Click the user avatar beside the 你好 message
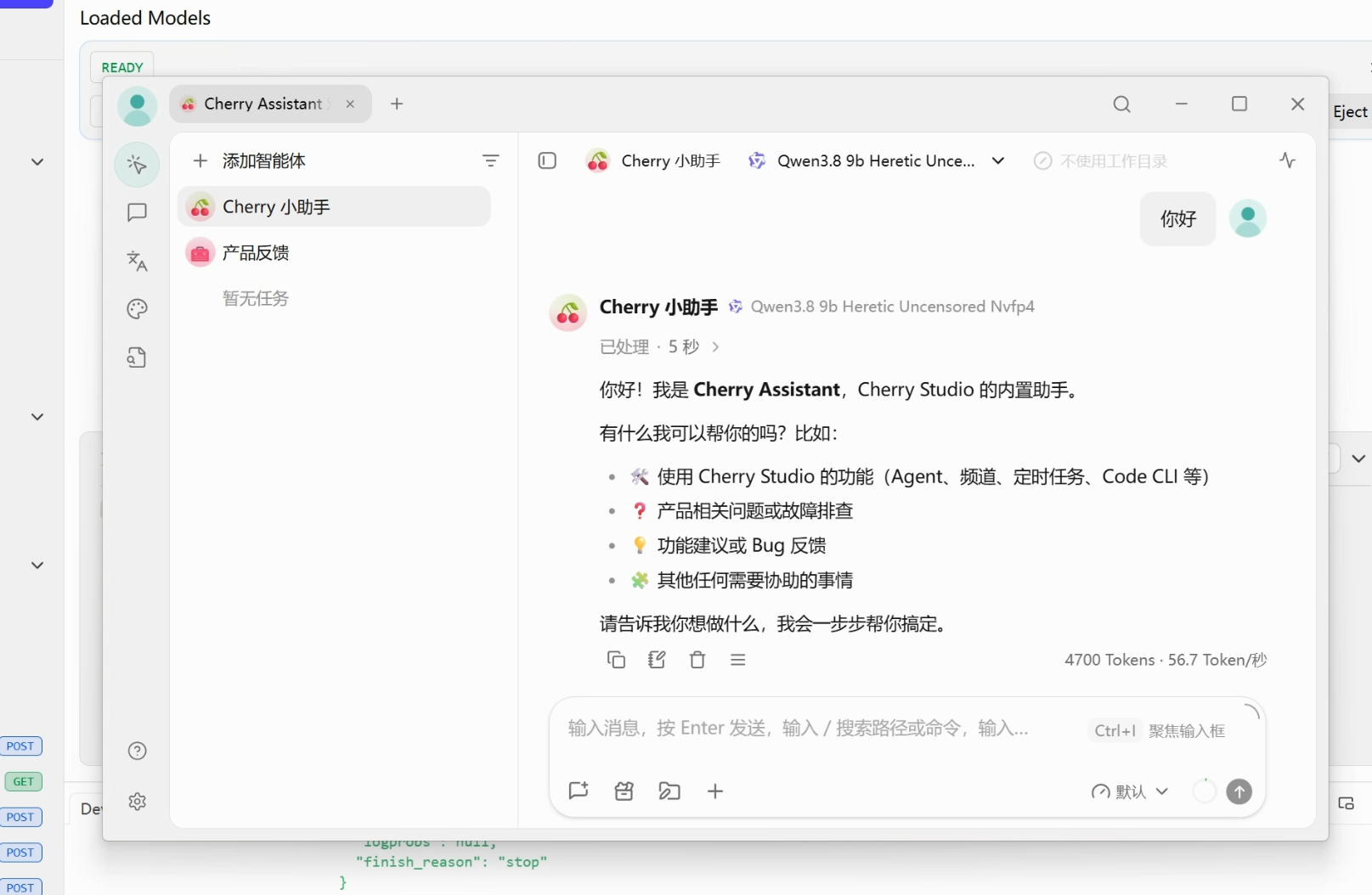Image resolution: width=1372 pixels, height=895 pixels. pos(1248,218)
